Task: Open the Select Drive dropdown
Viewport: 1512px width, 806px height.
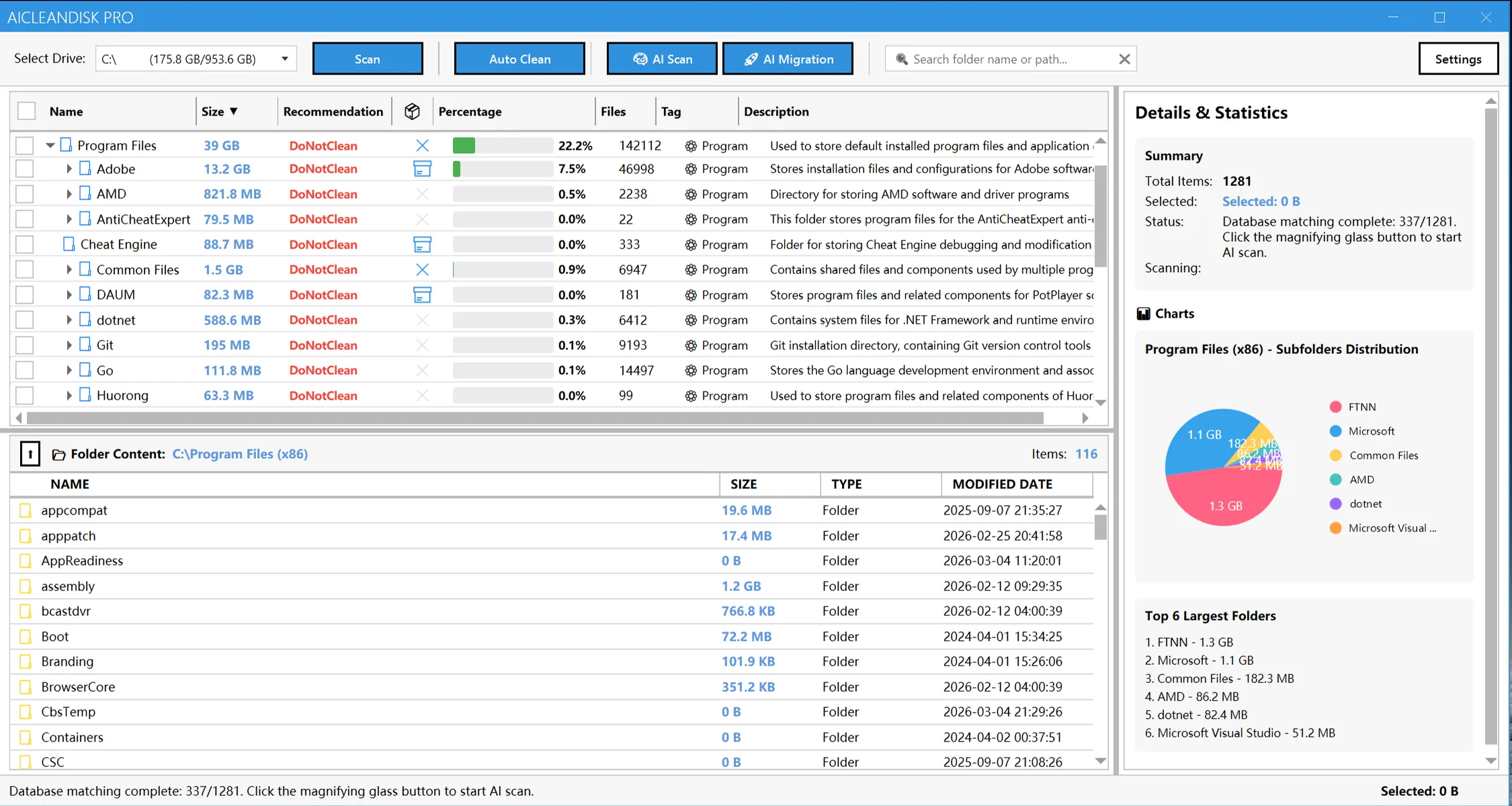Action: point(285,58)
